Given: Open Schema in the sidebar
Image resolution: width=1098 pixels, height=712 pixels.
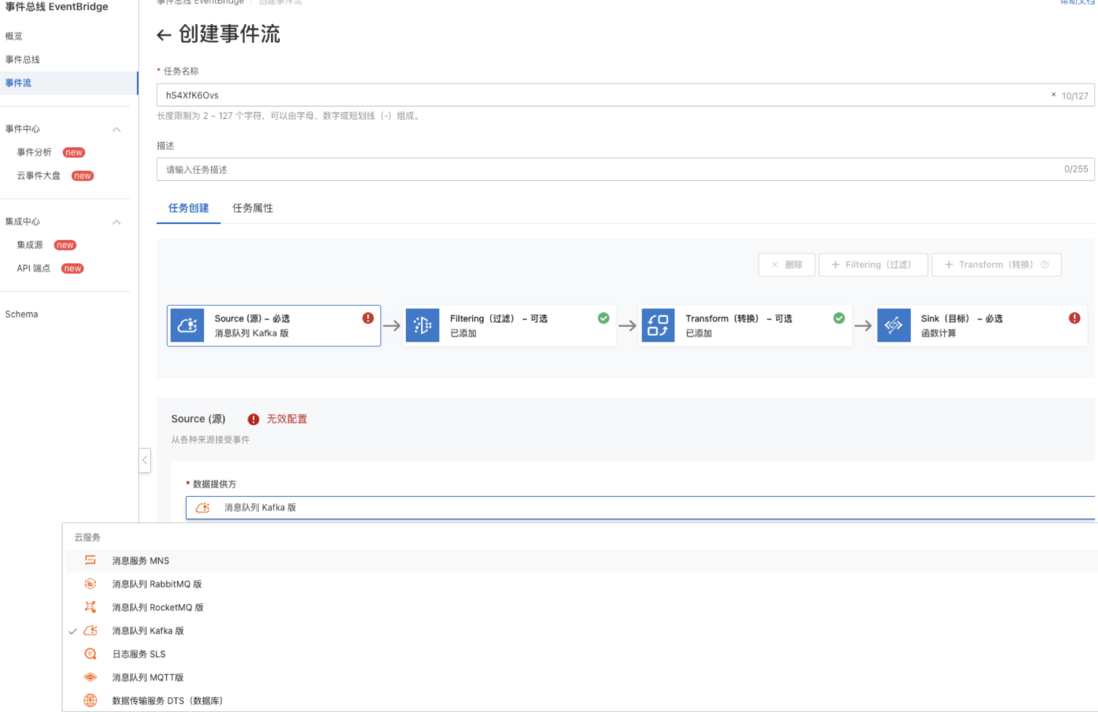Looking at the screenshot, I should pos(22,314).
